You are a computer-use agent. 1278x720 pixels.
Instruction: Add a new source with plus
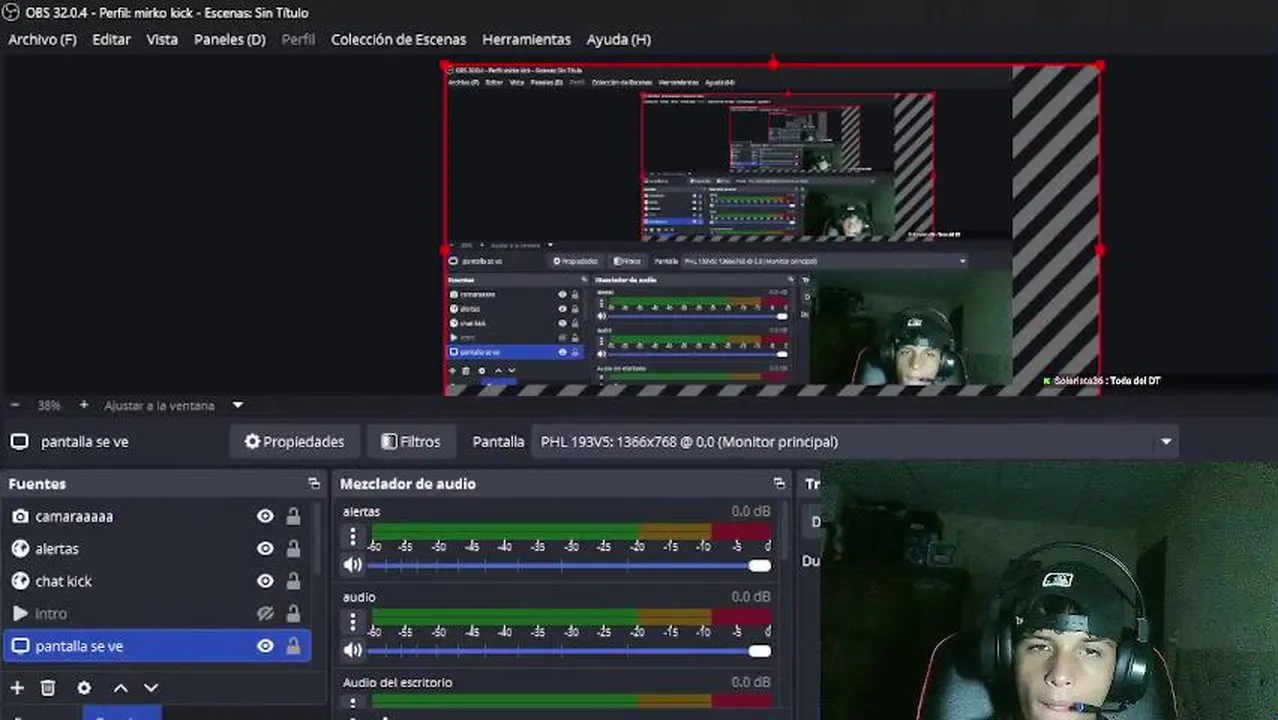pyautogui.click(x=17, y=688)
